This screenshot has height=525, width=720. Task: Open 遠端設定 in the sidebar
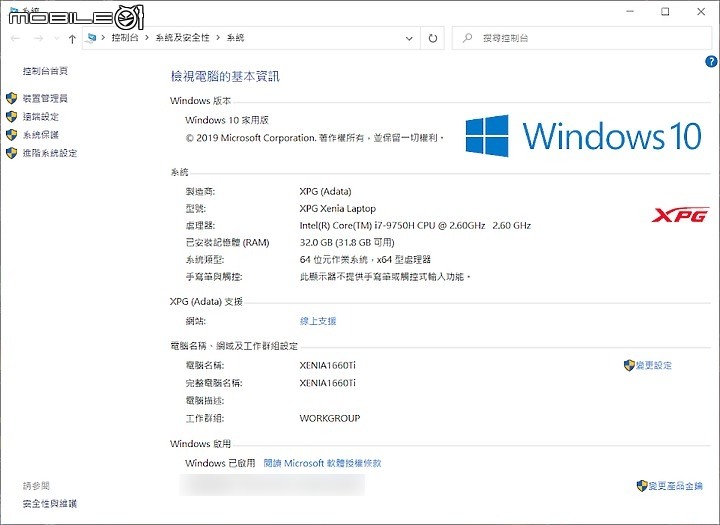coord(41,117)
